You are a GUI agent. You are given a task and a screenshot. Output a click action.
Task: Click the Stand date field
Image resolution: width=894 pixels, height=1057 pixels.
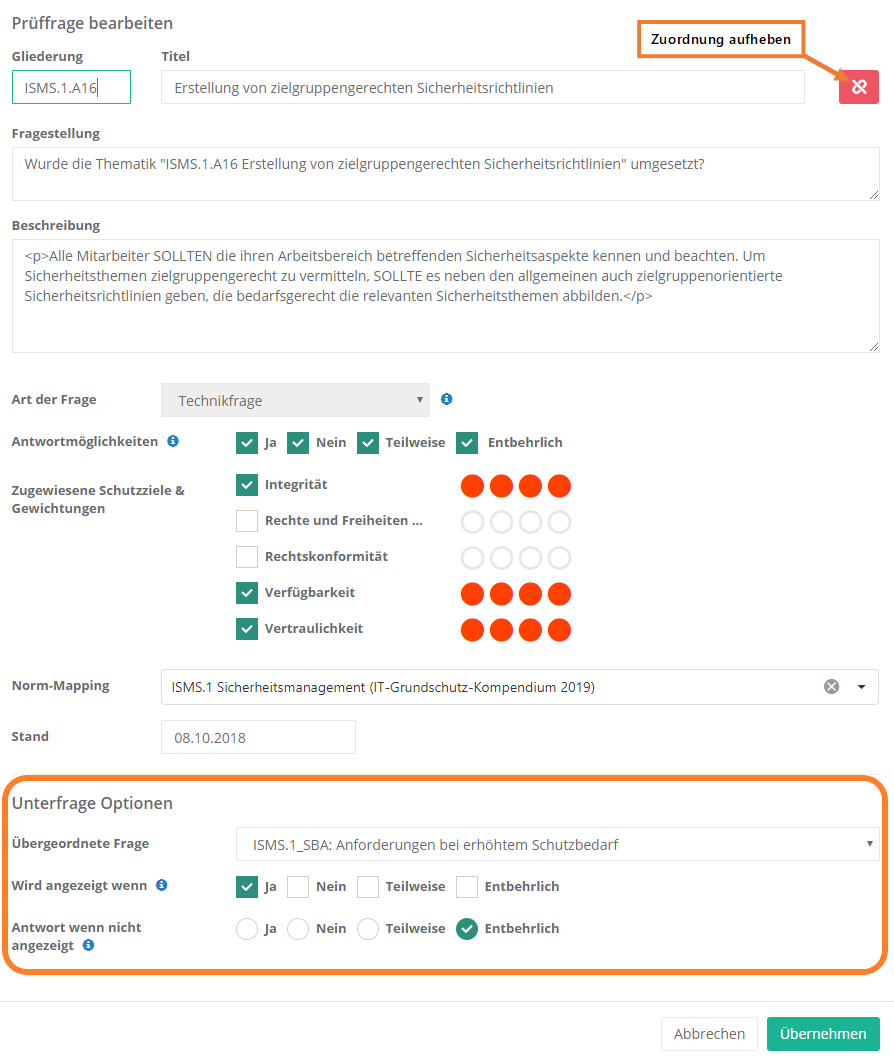pyautogui.click(x=258, y=738)
